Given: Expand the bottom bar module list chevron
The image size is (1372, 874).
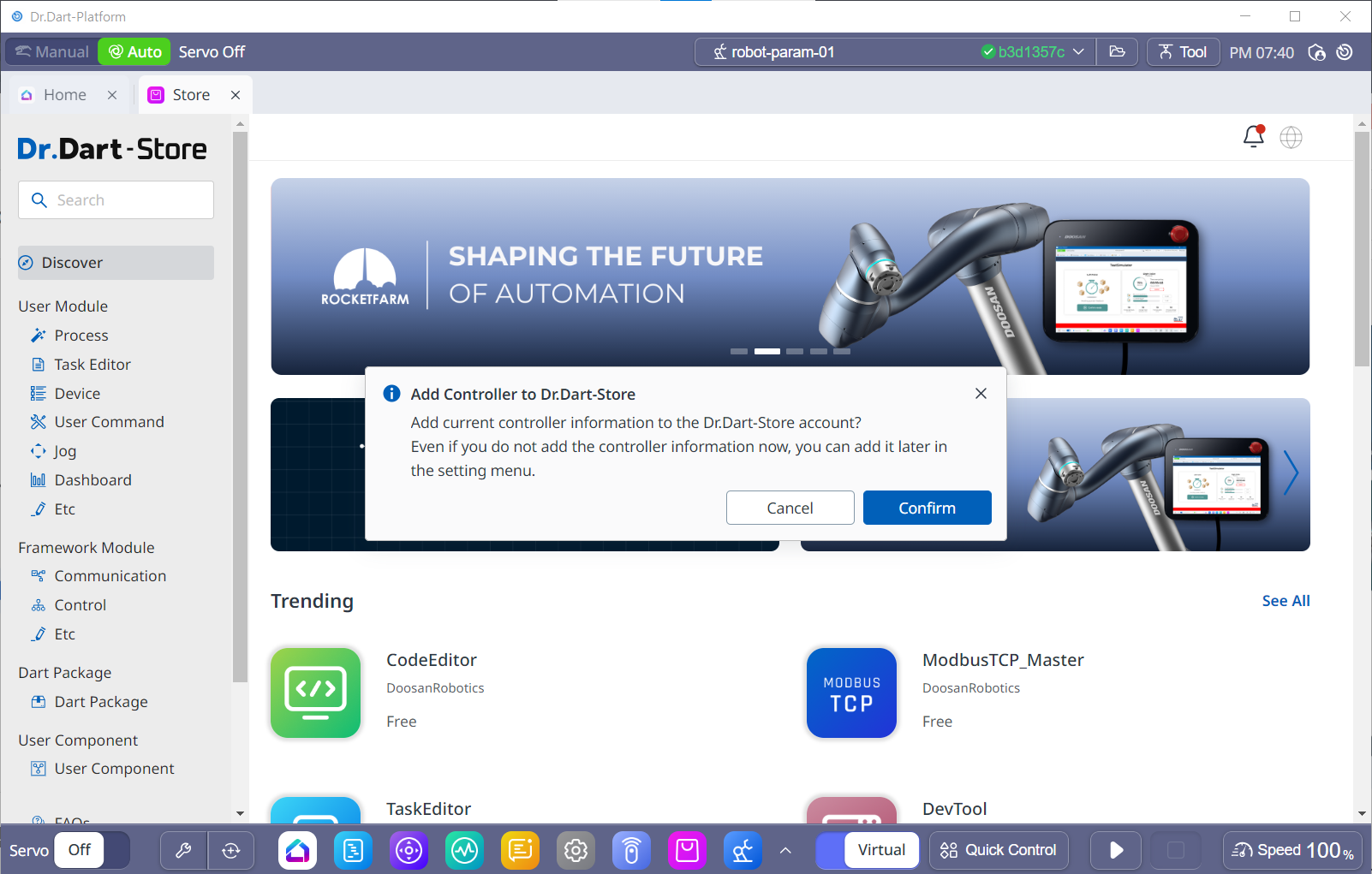Looking at the screenshot, I should [785, 850].
